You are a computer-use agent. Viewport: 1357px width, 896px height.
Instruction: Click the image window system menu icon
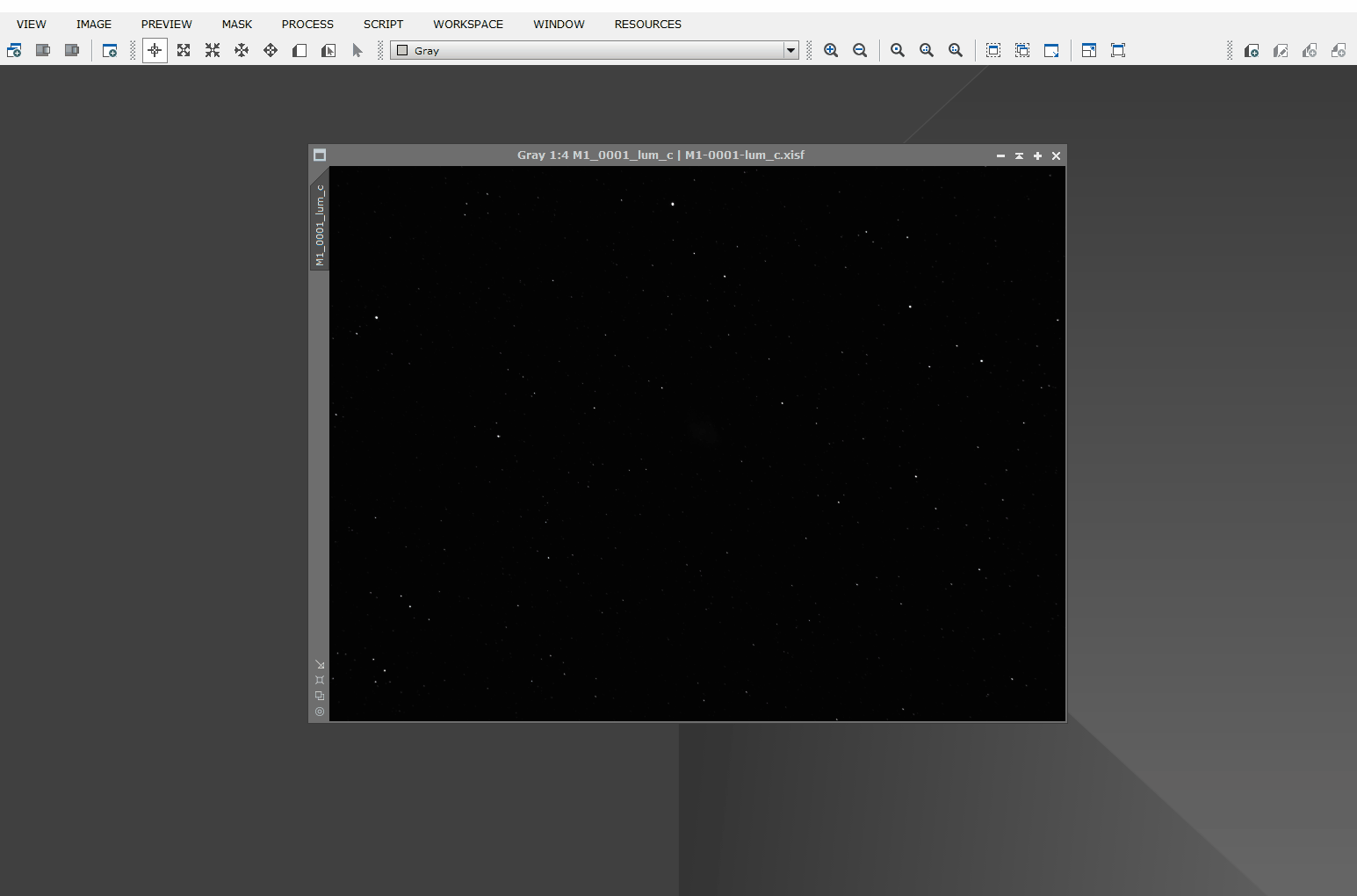pos(320,155)
